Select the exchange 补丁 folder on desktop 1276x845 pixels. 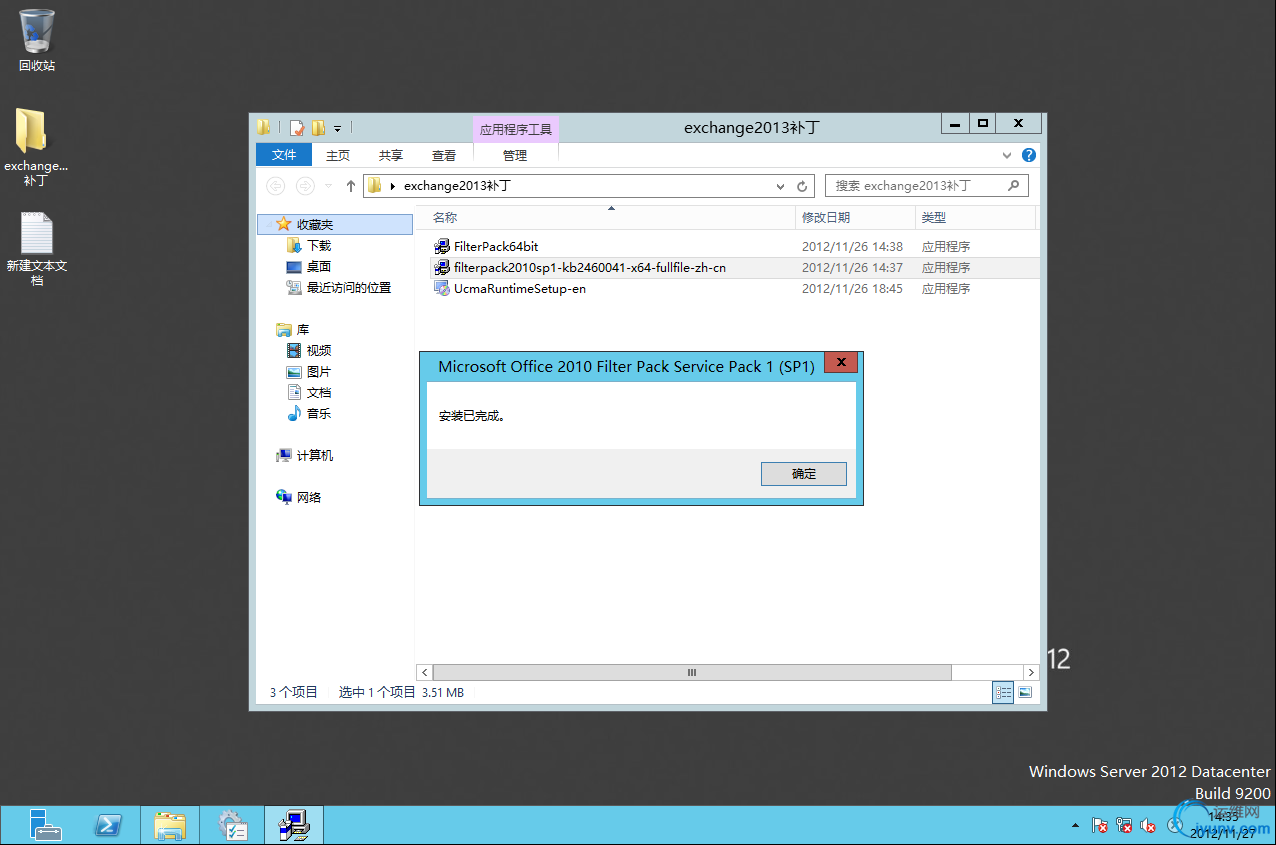36,148
